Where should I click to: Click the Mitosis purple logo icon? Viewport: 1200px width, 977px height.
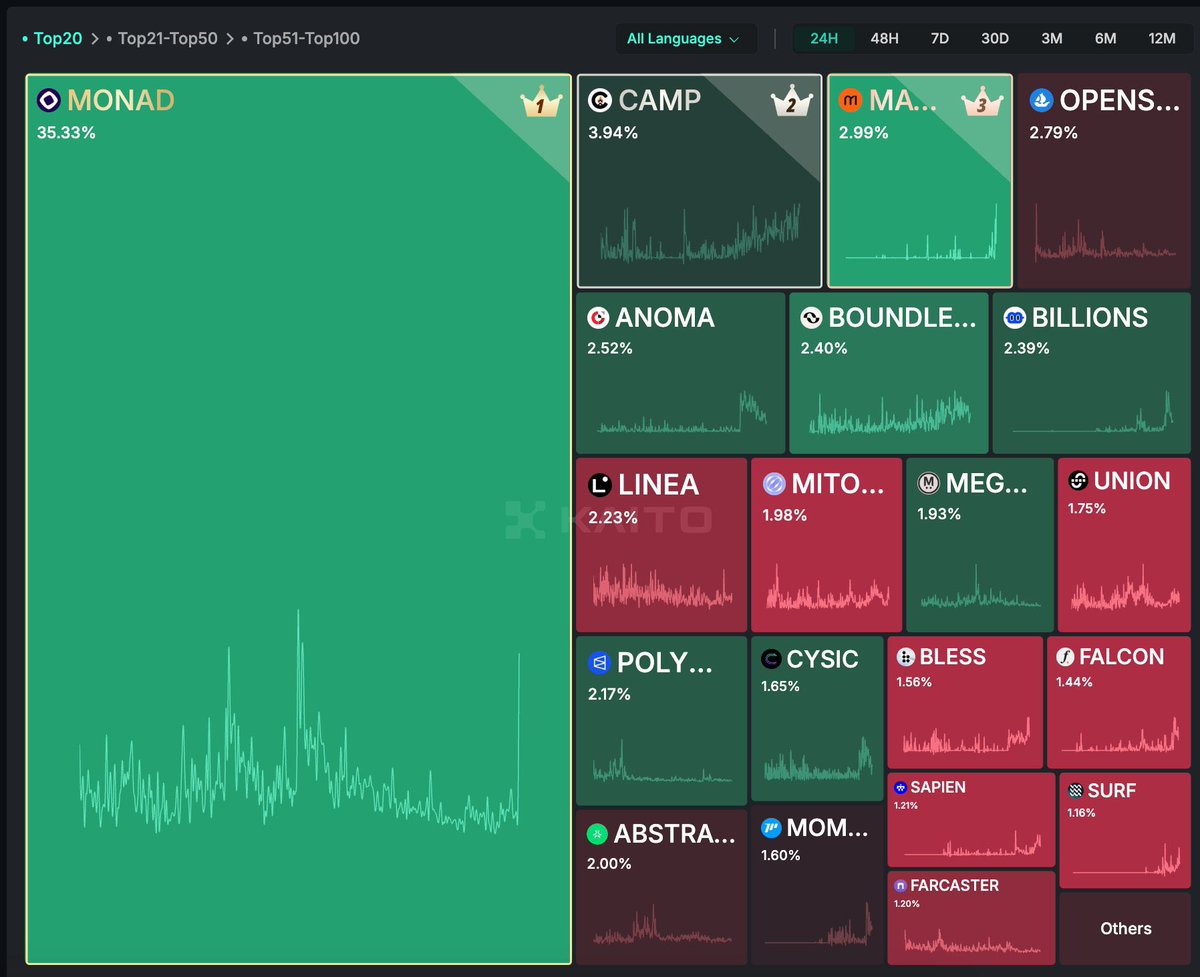774,485
